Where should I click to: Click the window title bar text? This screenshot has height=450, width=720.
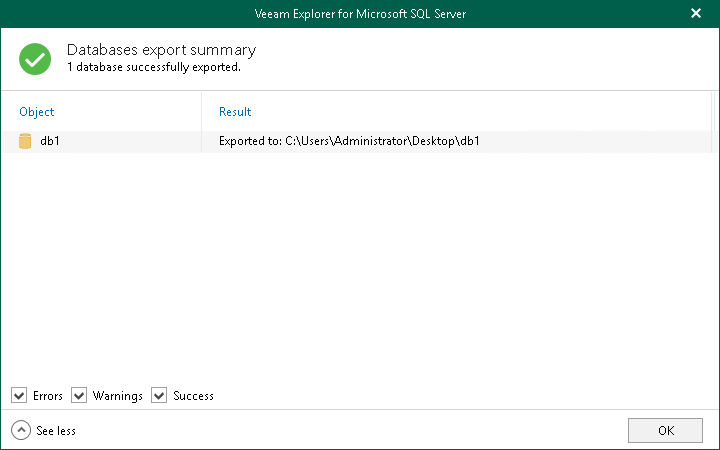(x=360, y=13)
